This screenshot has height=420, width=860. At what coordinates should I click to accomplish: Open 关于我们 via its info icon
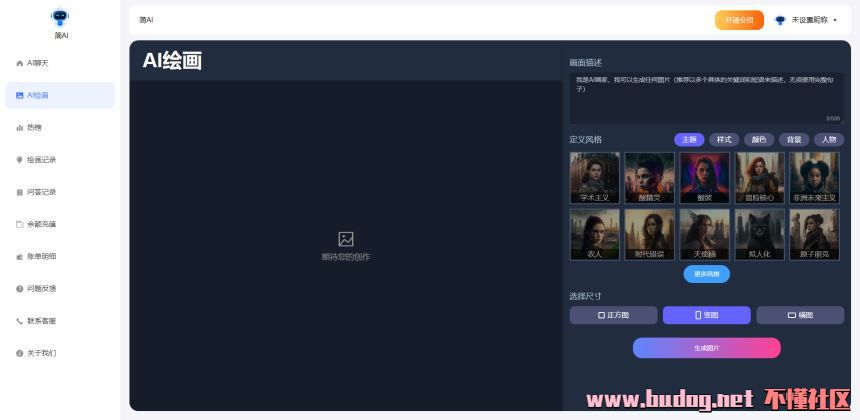coord(20,353)
